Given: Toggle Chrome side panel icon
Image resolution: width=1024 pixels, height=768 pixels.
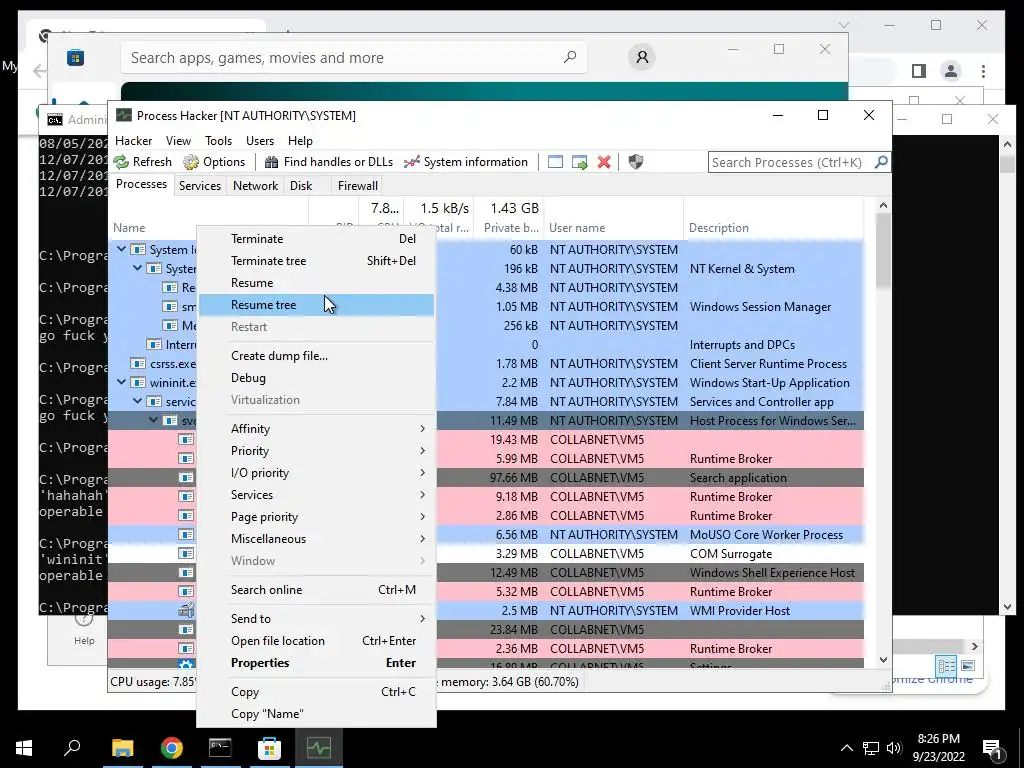Looking at the screenshot, I should (919, 71).
